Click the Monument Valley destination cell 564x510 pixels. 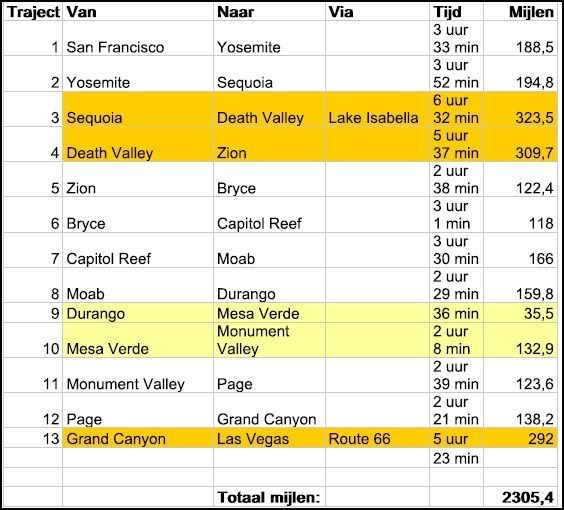[x=269, y=340]
